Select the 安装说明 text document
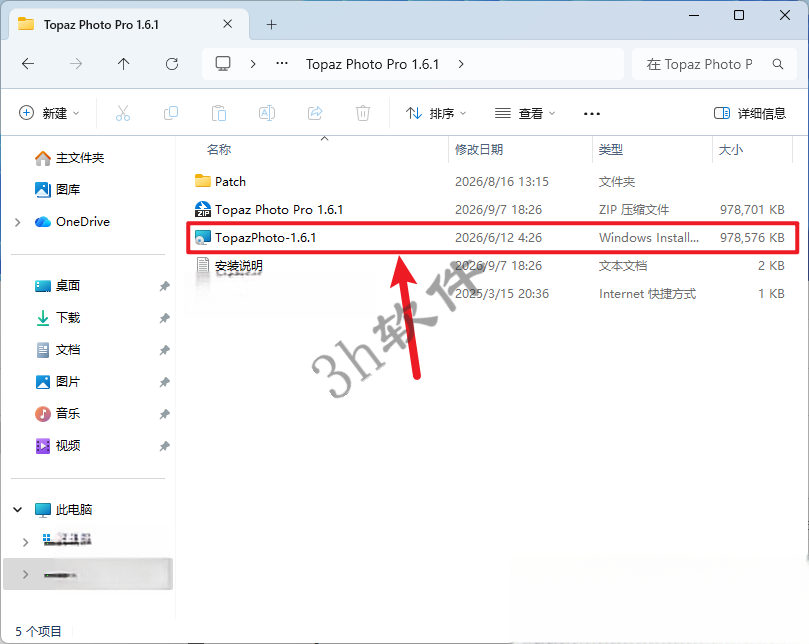809x644 pixels. (238, 266)
